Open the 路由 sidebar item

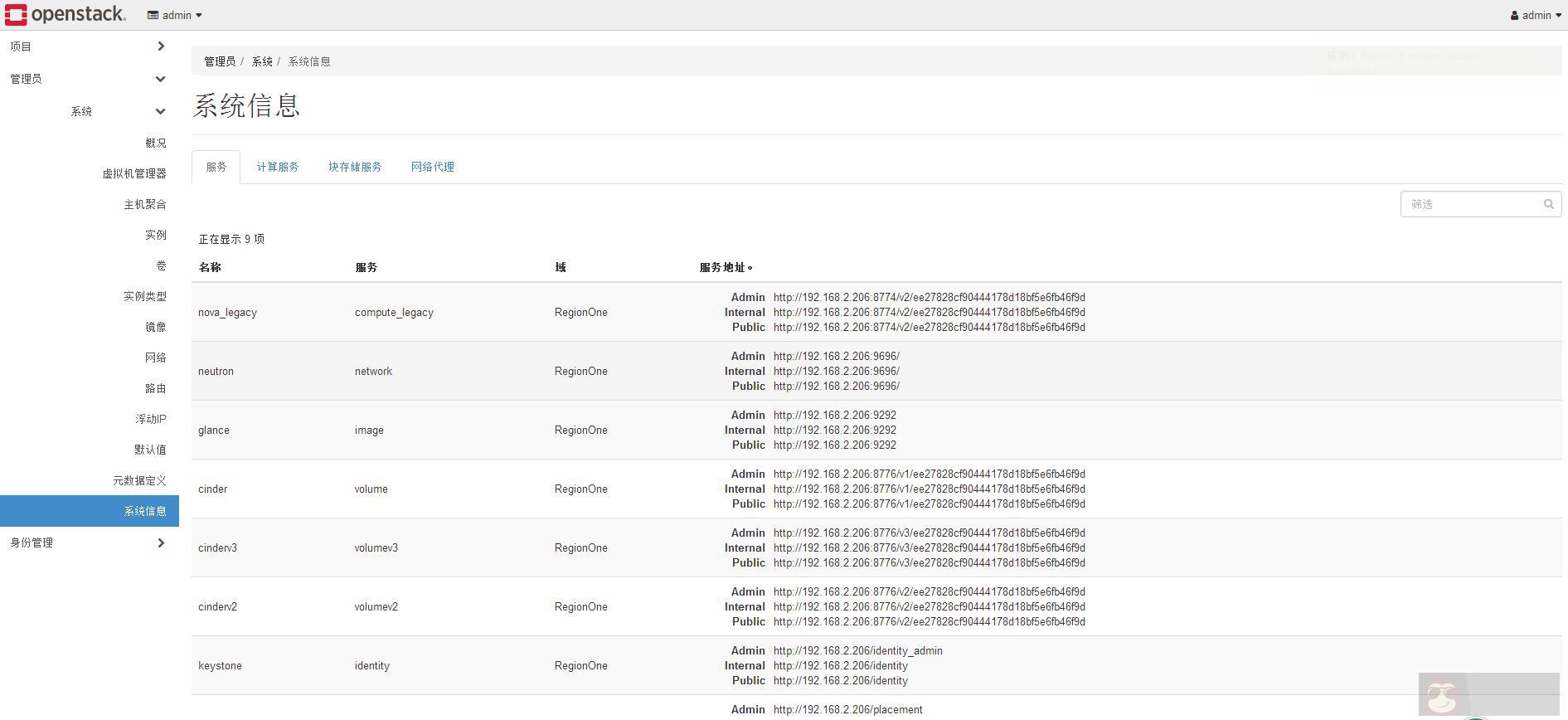[x=156, y=388]
